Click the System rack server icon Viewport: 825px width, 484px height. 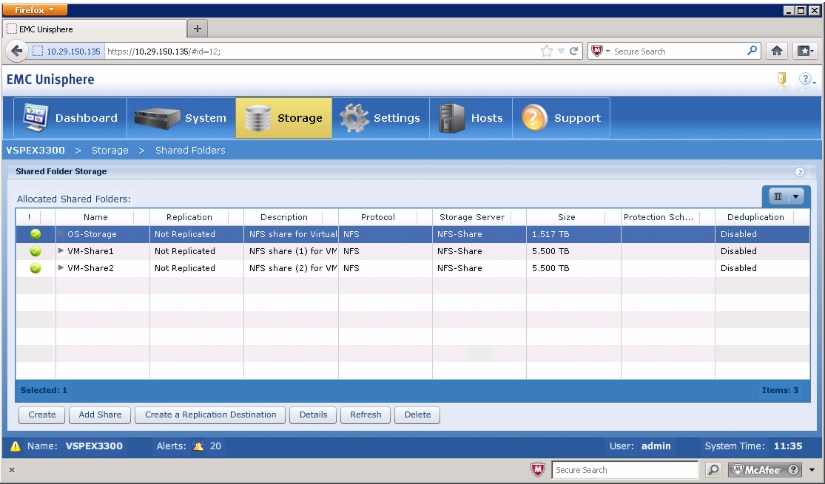(157, 118)
